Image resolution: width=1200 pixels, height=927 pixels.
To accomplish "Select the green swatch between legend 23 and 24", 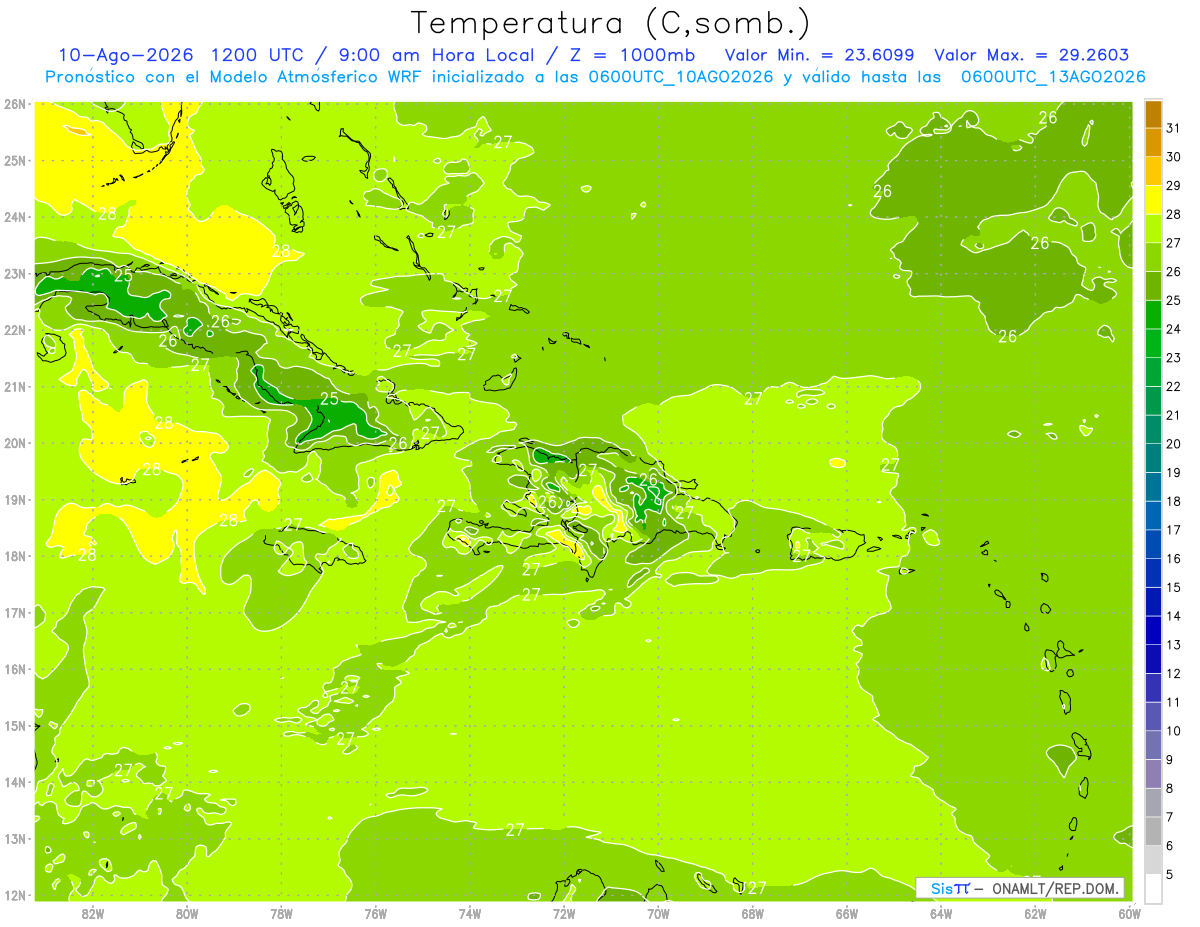I will click(1153, 343).
